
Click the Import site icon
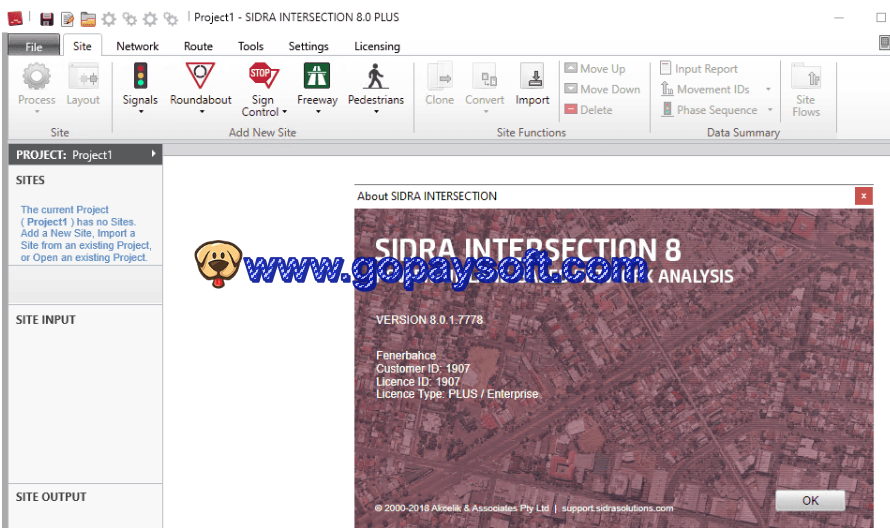[x=532, y=76]
